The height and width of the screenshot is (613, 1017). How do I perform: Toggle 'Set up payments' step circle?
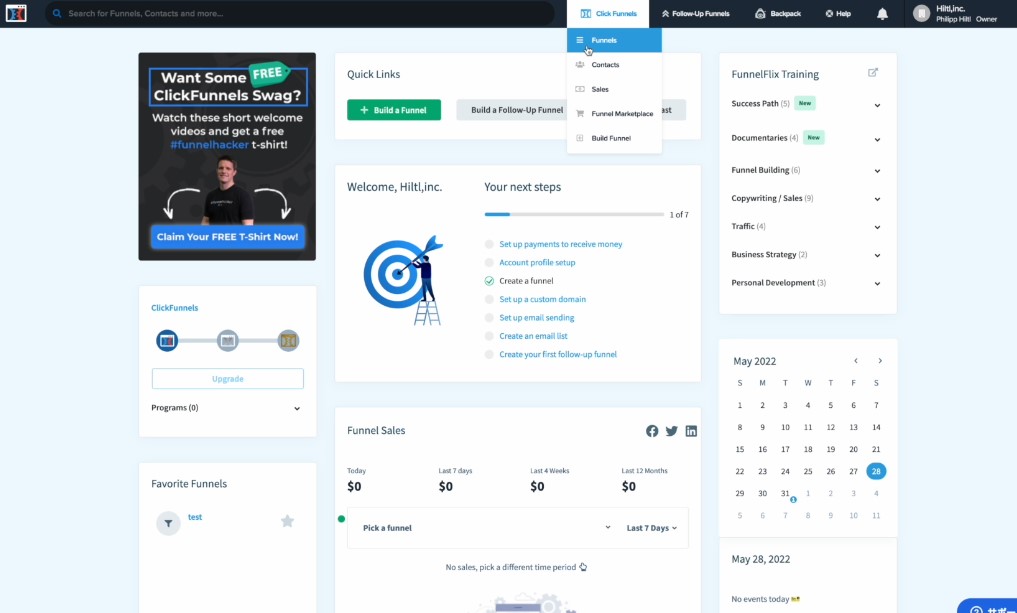coord(489,245)
